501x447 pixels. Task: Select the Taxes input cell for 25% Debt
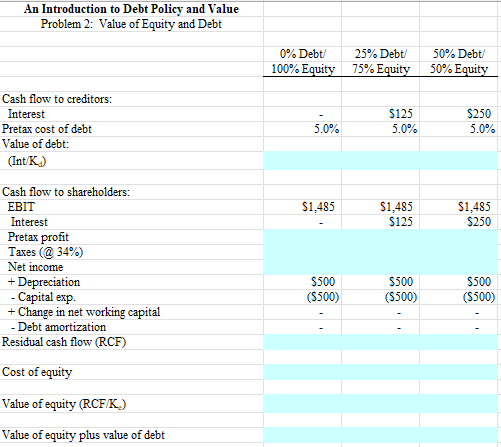[x=381, y=252]
